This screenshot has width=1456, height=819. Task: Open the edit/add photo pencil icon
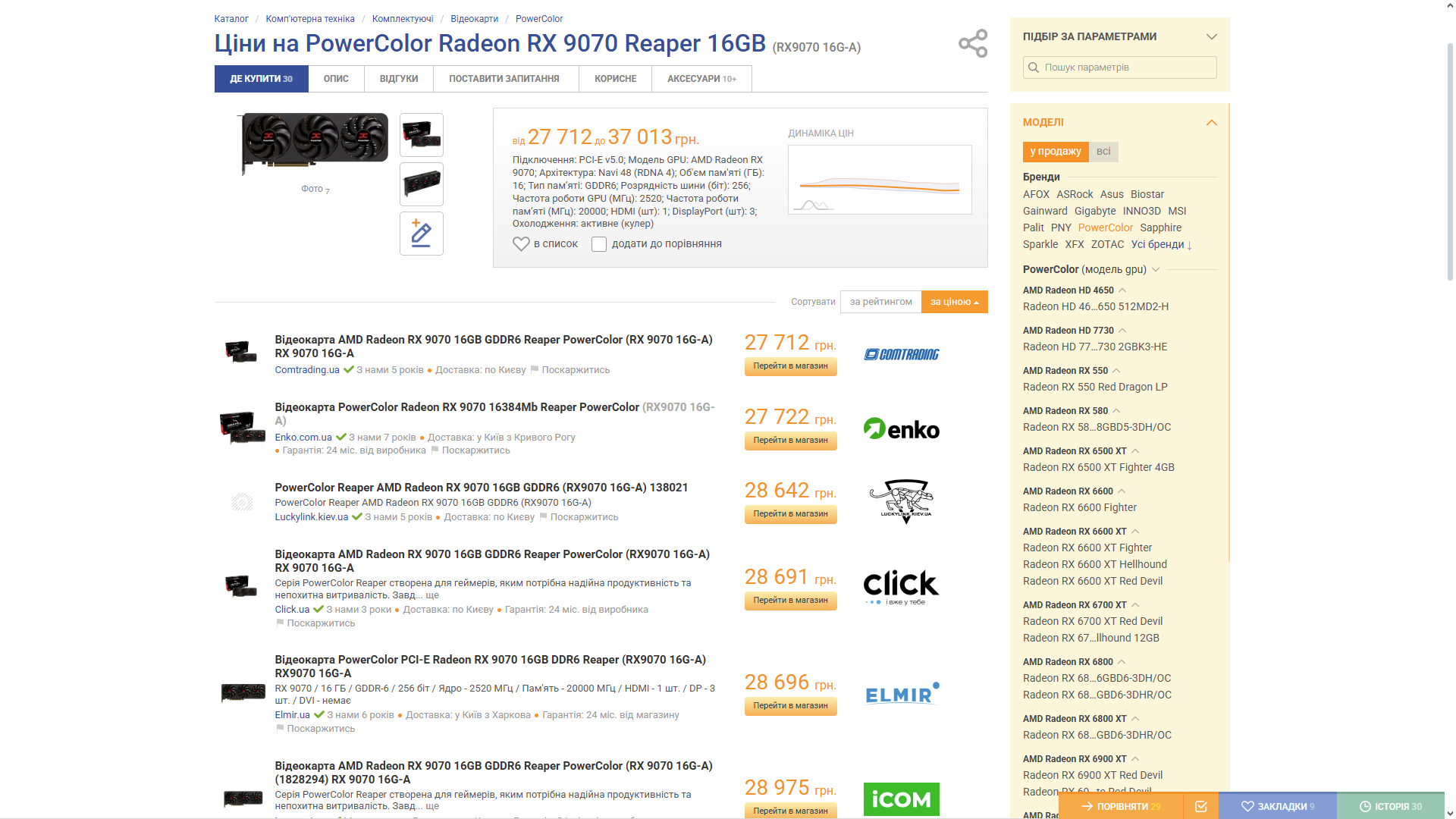422,234
